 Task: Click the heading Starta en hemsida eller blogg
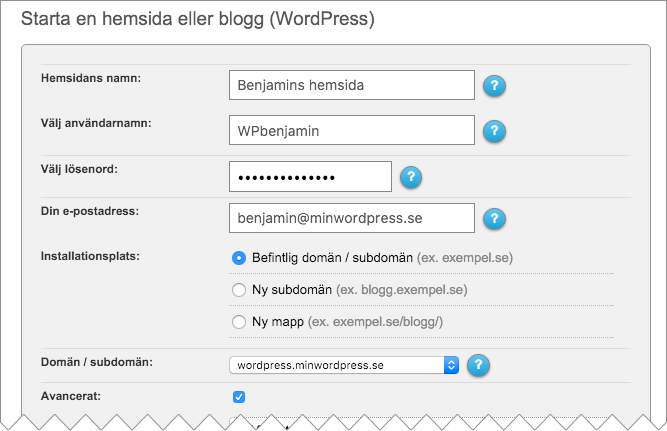coord(198,19)
